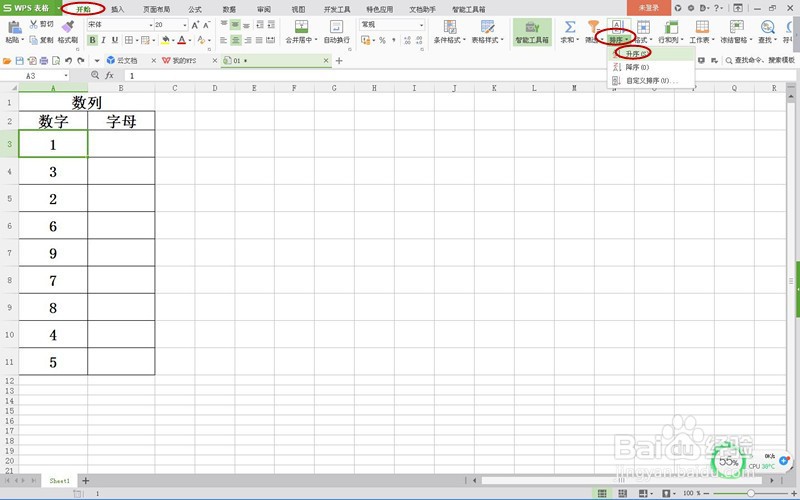
Task: Toggle Wrap Text (自动换行)
Action: coord(337,32)
